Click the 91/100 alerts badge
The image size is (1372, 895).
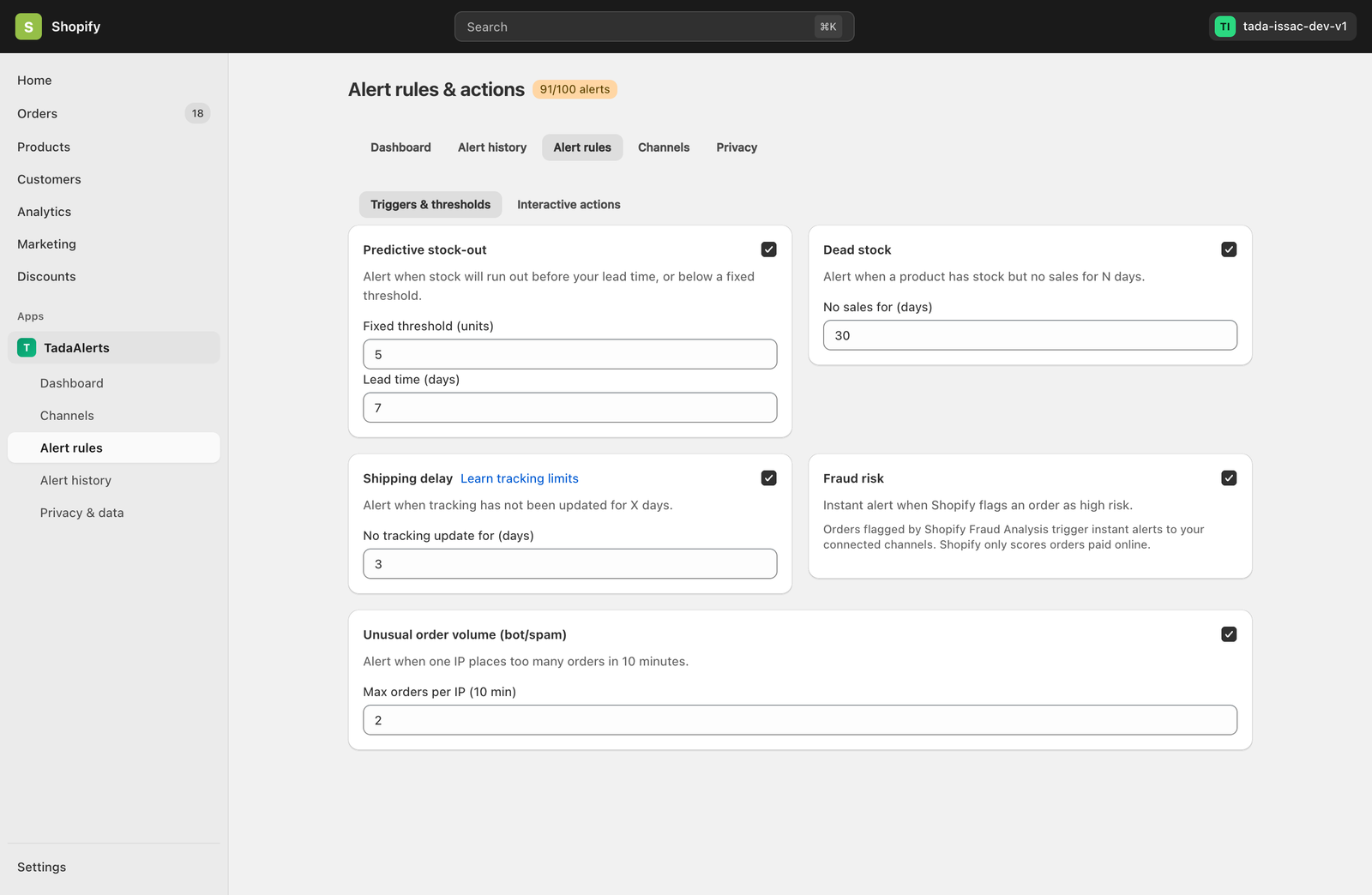tap(575, 89)
